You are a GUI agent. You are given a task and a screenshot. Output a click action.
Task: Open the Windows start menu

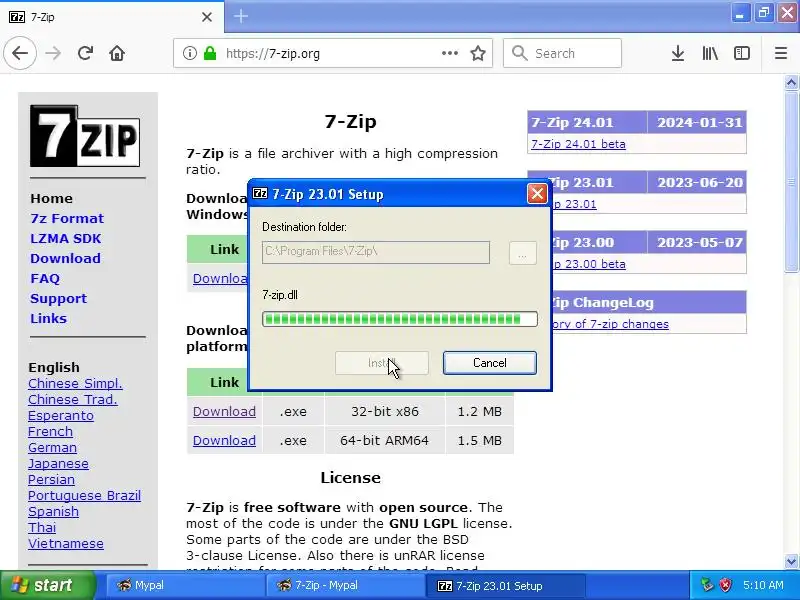click(47, 585)
